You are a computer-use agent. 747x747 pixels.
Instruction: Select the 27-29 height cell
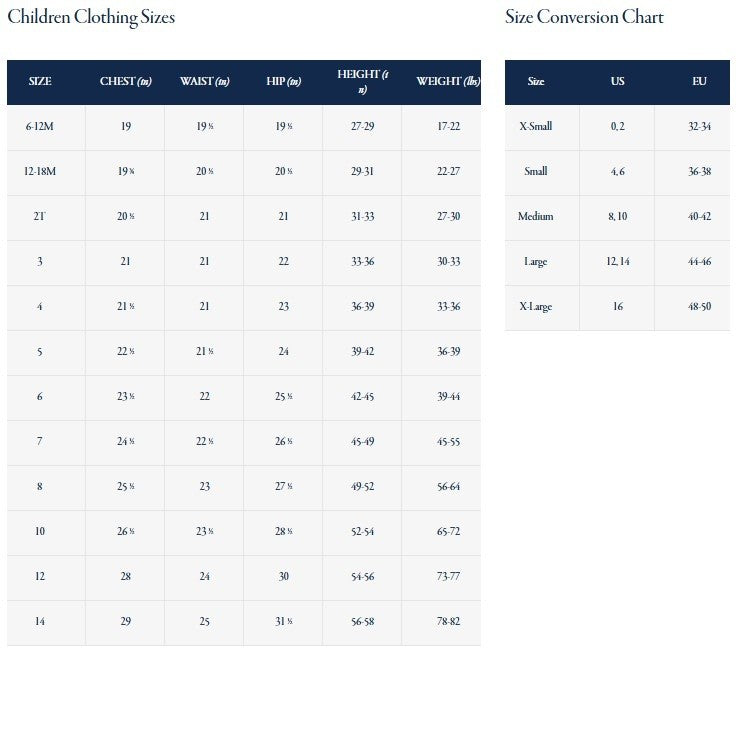pos(362,127)
